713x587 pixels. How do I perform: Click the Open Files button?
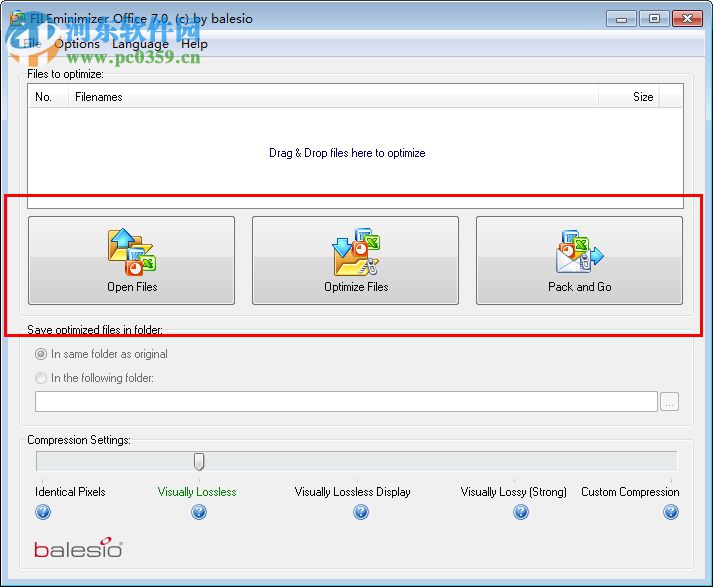(x=131, y=261)
